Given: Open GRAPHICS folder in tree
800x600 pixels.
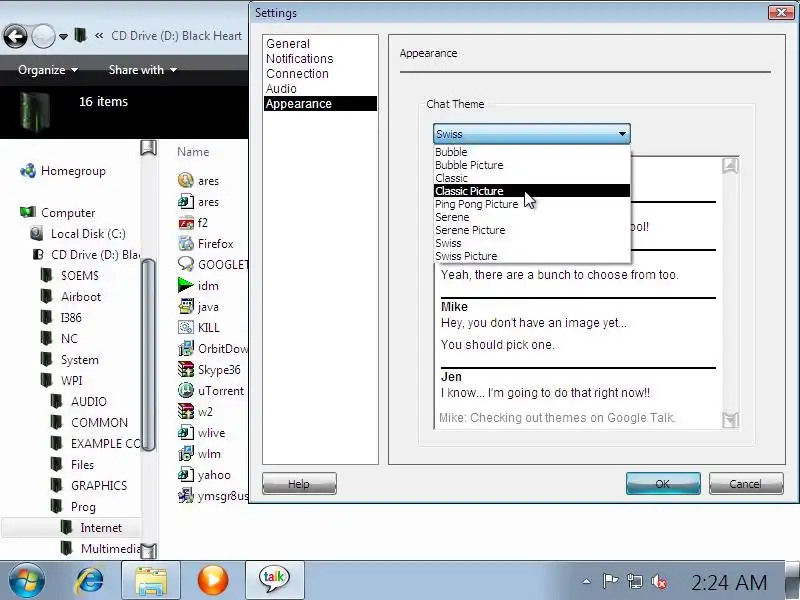Looking at the screenshot, I should coord(99,486).
